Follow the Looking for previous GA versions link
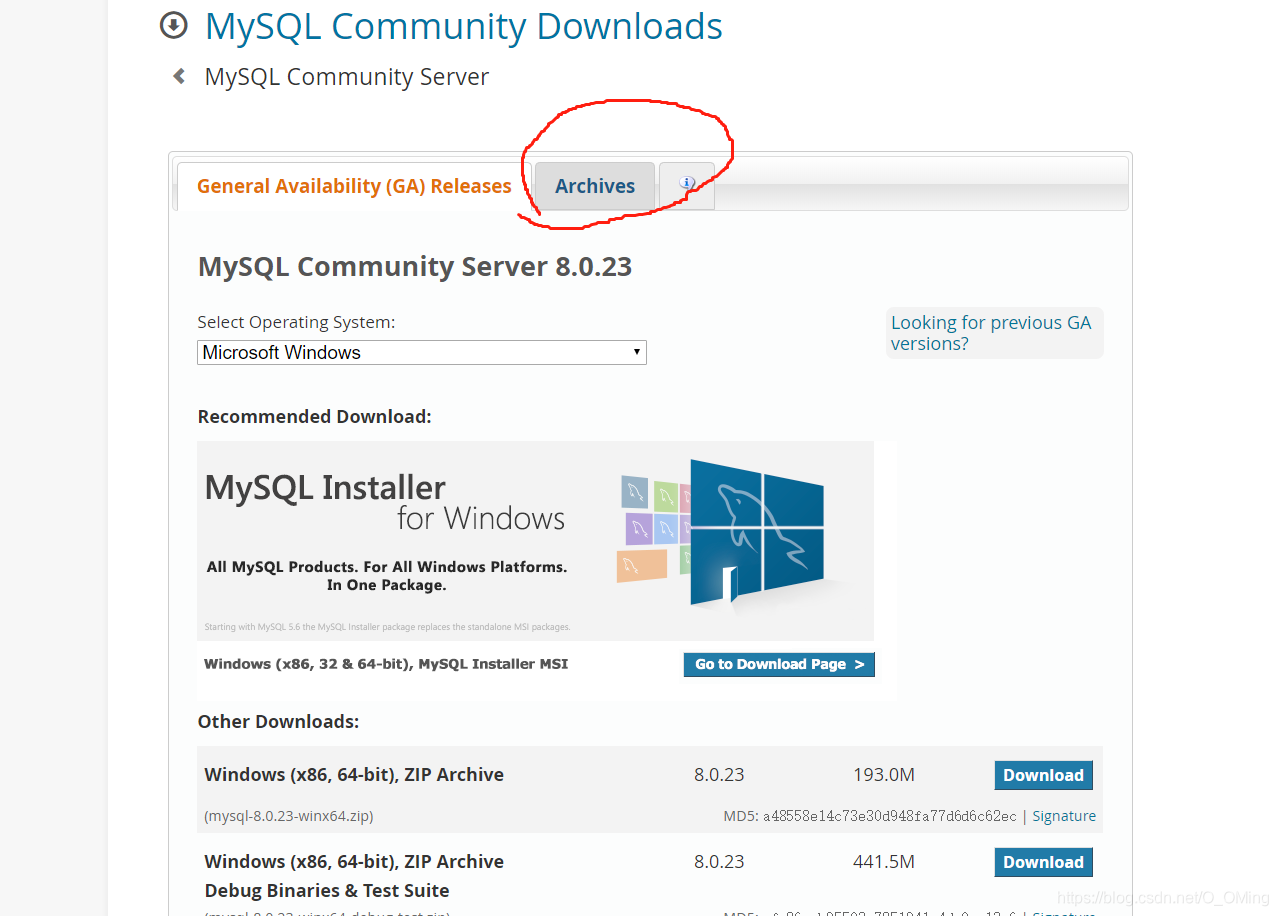 tap(991, 333)
